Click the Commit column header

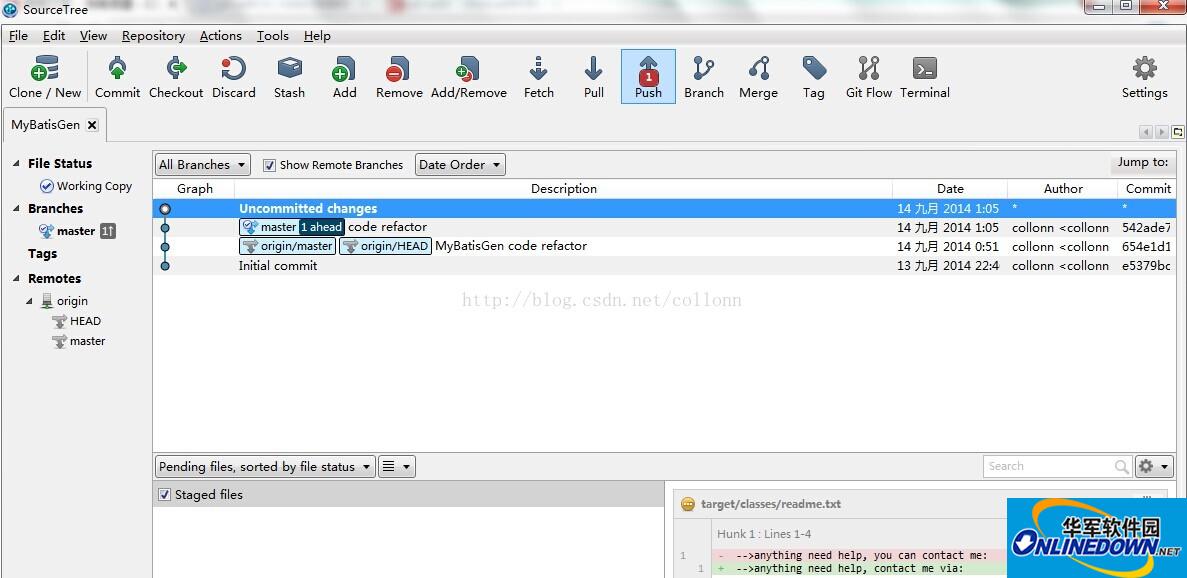1148,189
